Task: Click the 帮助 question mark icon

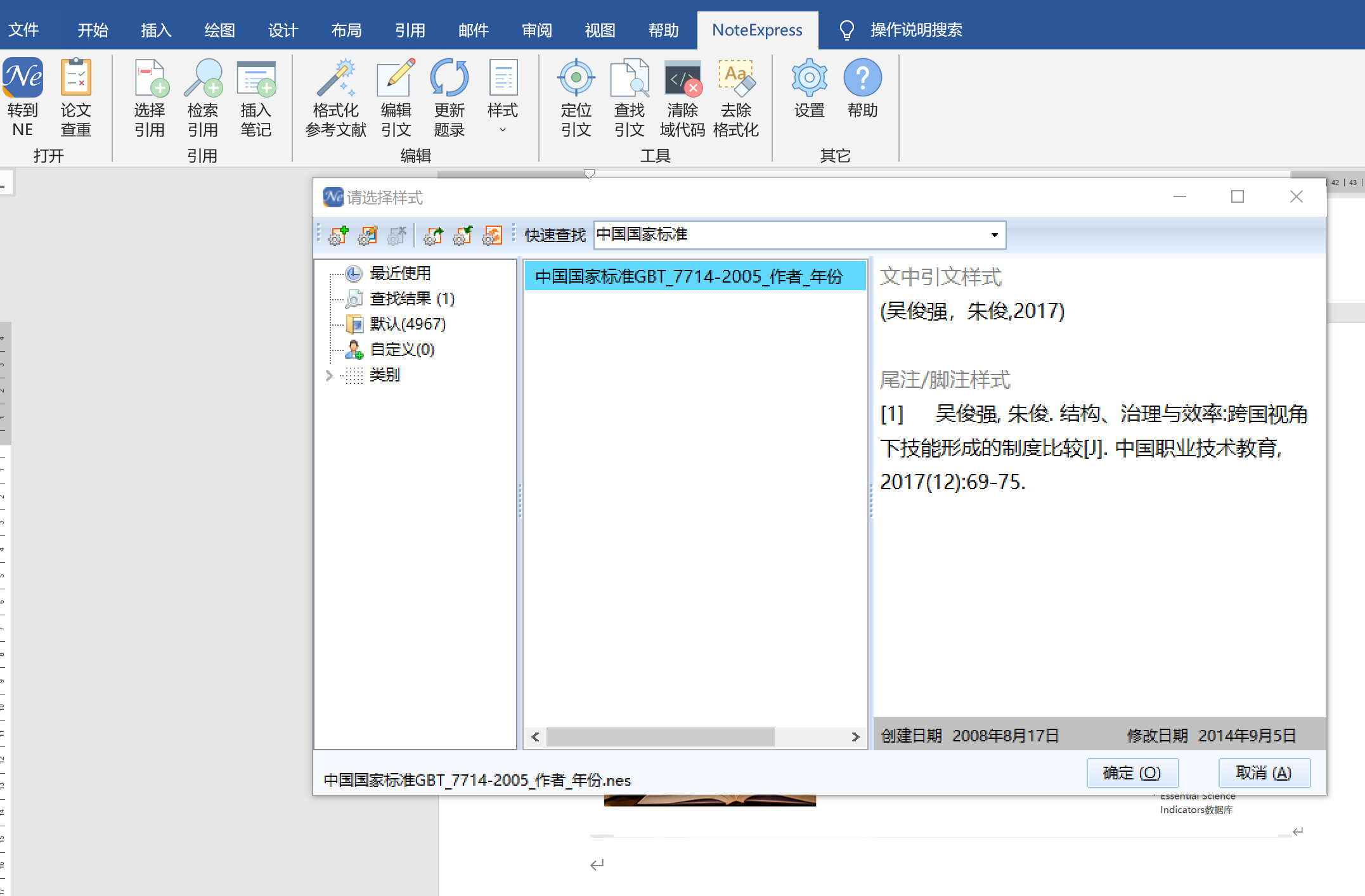Action: pyautogui.click(x=863, y=77)
